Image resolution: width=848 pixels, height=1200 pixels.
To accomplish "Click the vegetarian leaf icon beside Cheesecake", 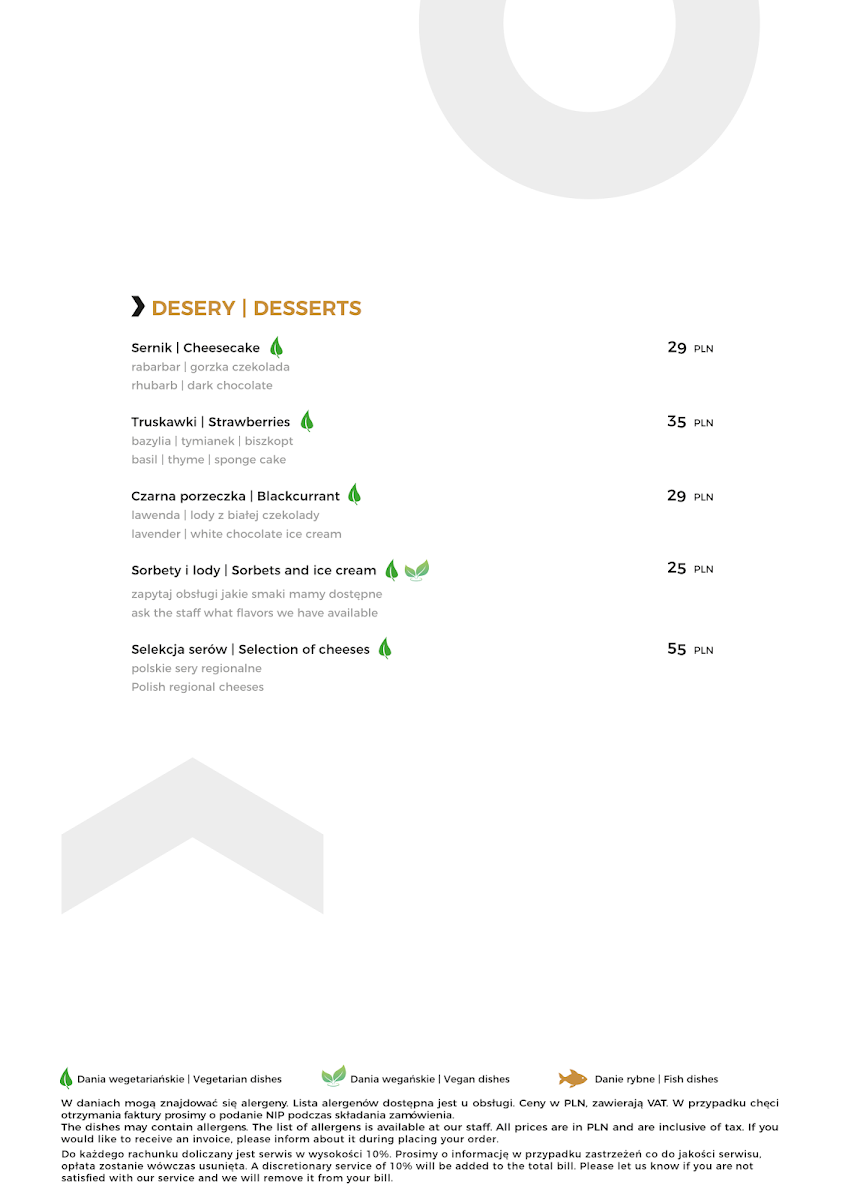I will pos(276,347).
